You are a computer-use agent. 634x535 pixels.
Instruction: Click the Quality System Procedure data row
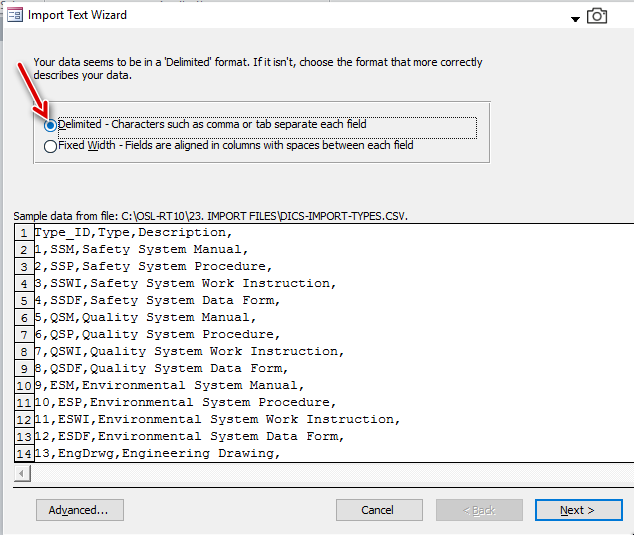click(x=157, y=334)
